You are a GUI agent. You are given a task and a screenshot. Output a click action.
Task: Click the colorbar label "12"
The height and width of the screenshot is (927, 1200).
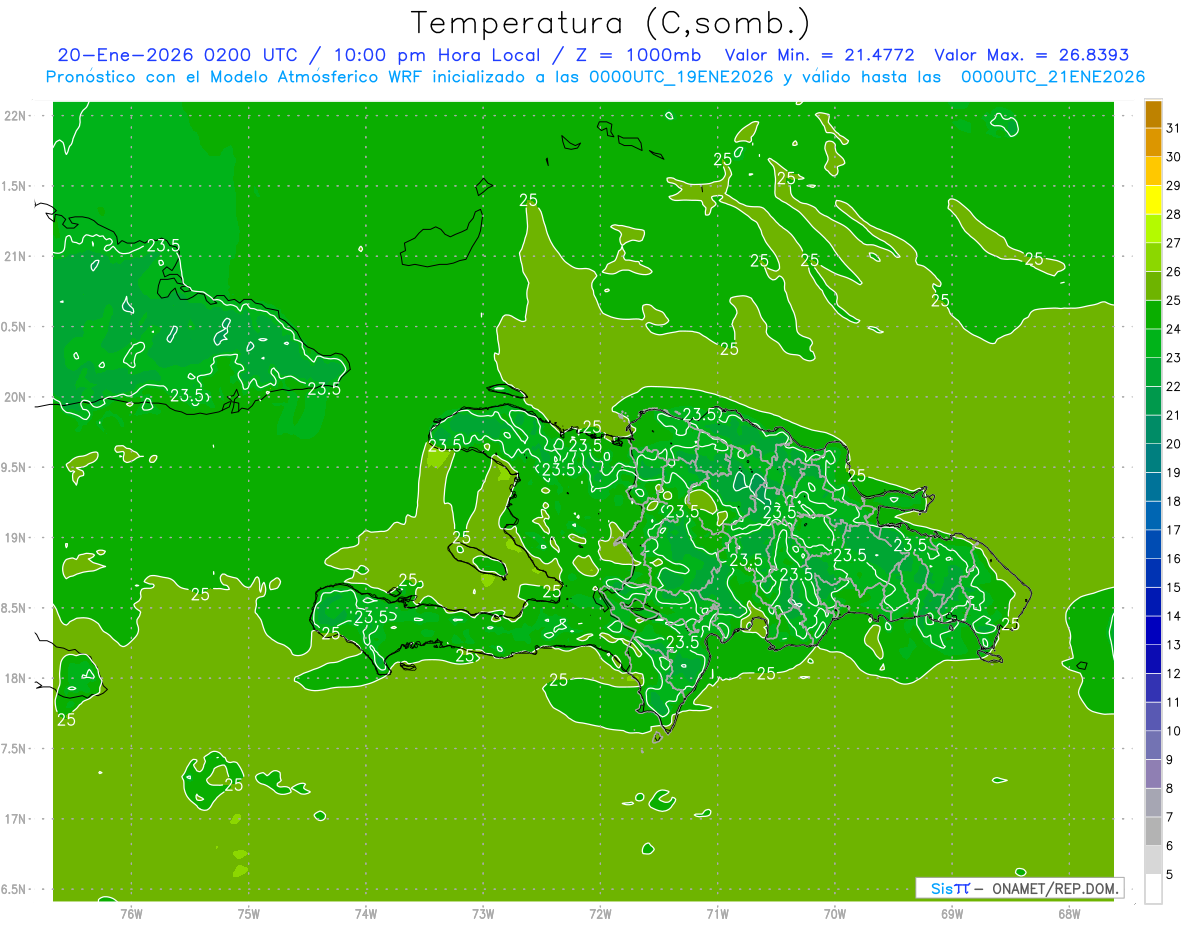click(1174, 674)
